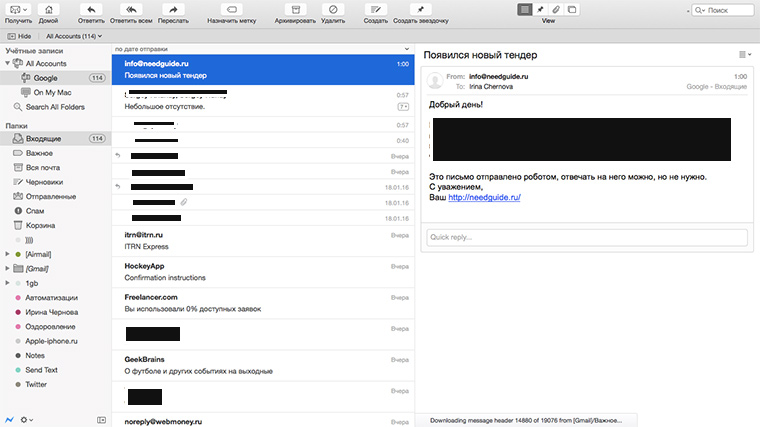This screenshot has width=760, height=427.
Task: Open the search magnifier options dropdown
Action: (700, 10)
